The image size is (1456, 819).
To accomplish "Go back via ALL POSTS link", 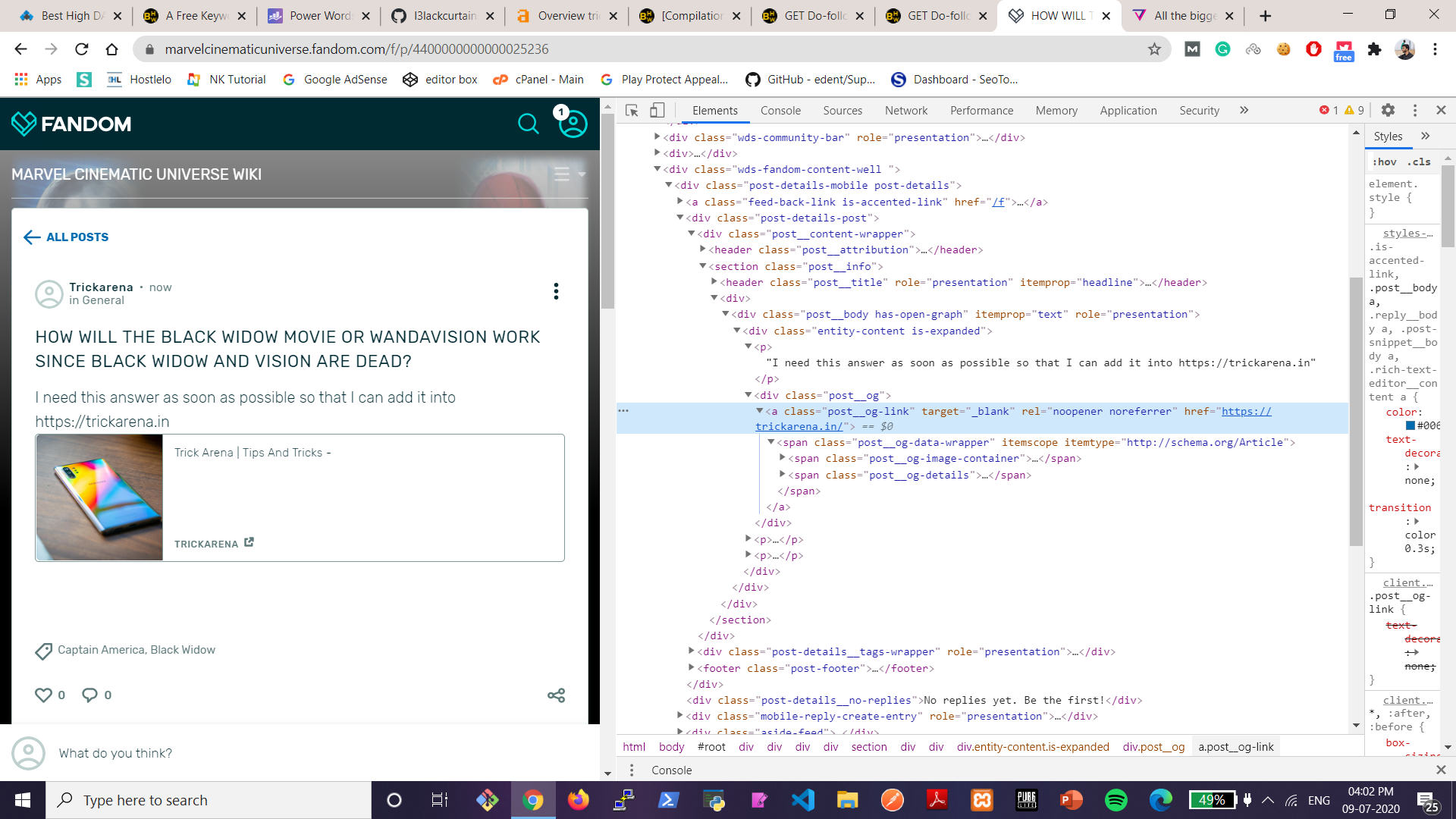I will pos(66,237).
